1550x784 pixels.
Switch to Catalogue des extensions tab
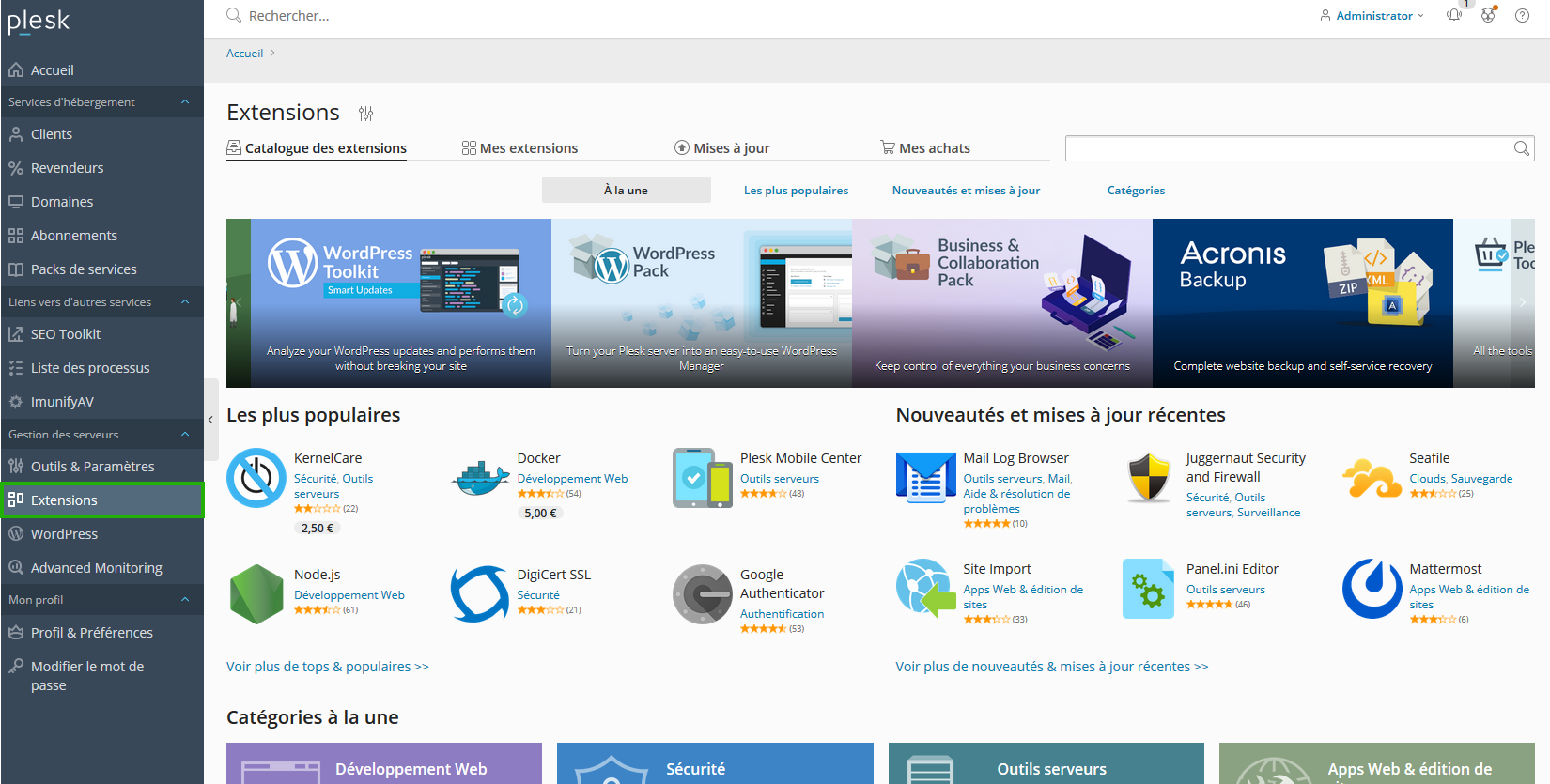point(317,148)
